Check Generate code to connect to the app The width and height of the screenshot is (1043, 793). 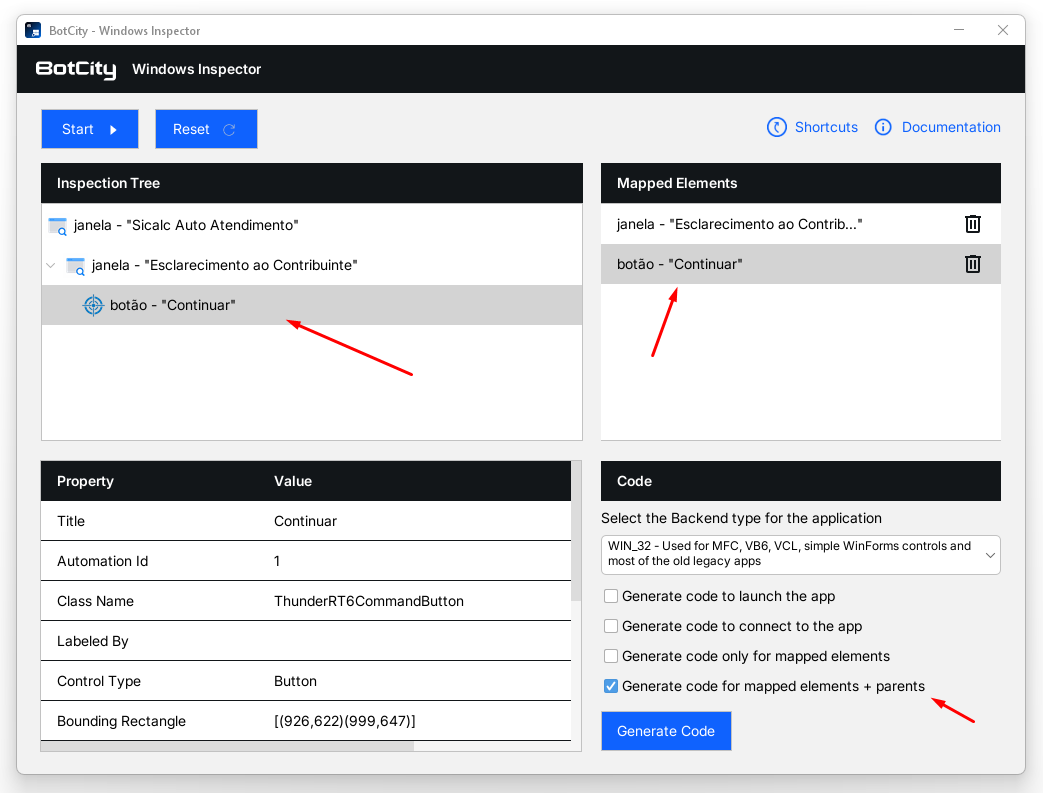click(611, 626)
